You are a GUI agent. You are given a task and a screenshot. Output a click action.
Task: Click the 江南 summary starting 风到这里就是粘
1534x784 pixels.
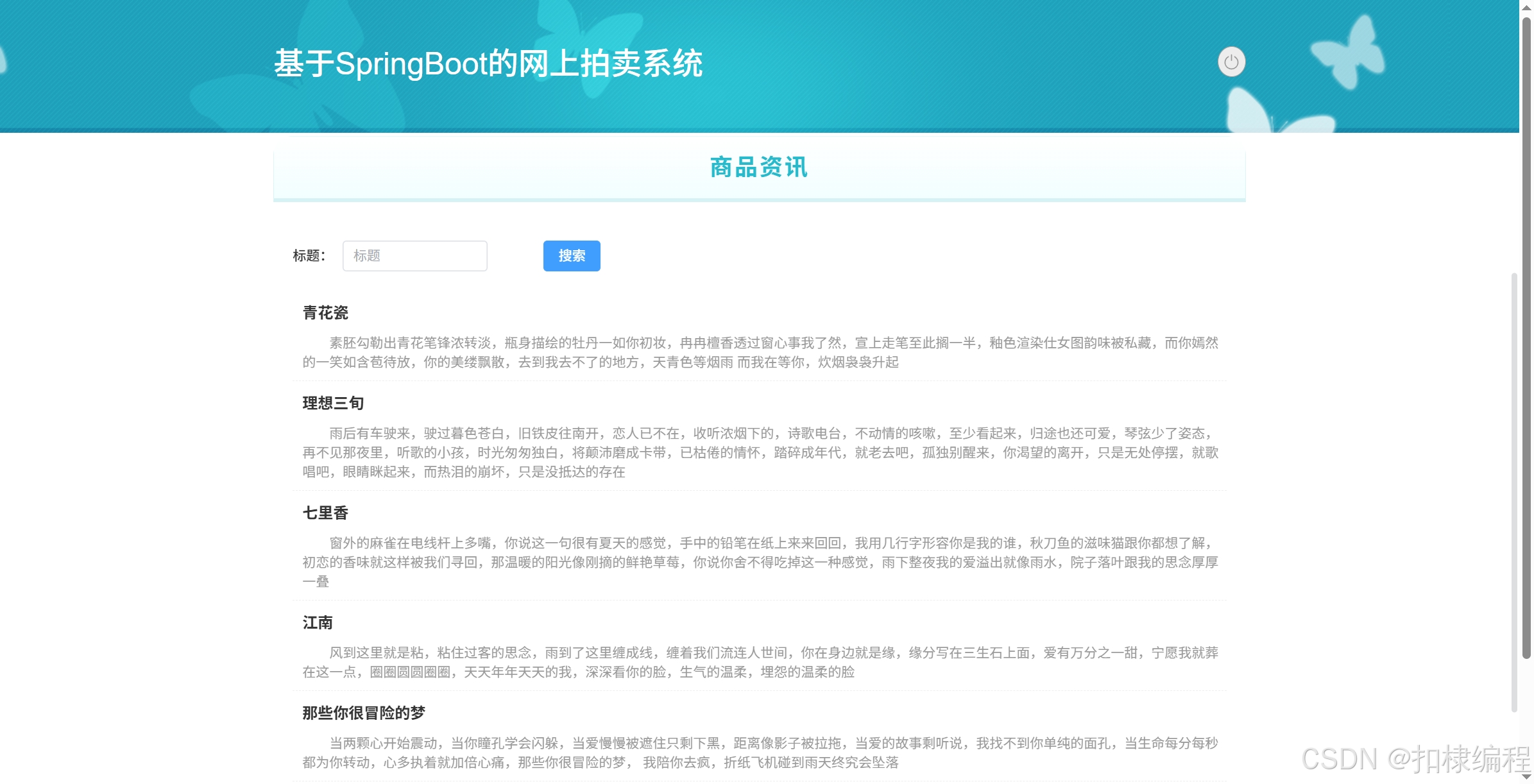(x=760, y=663)
